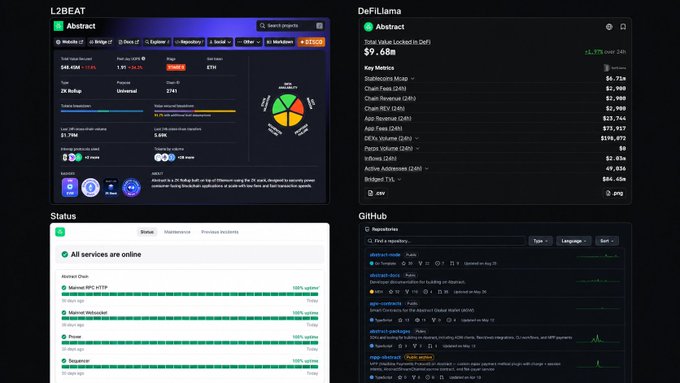
Task: Expand the Perps Volume (24h) chevron
Action: click(418, 149)
